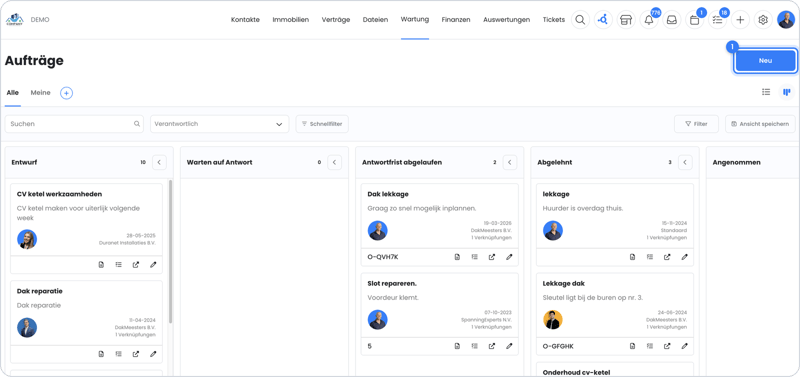Open the Wartung menu
Image resolution: width=800 pixels, height=377 pixels.
coord(415,19)
